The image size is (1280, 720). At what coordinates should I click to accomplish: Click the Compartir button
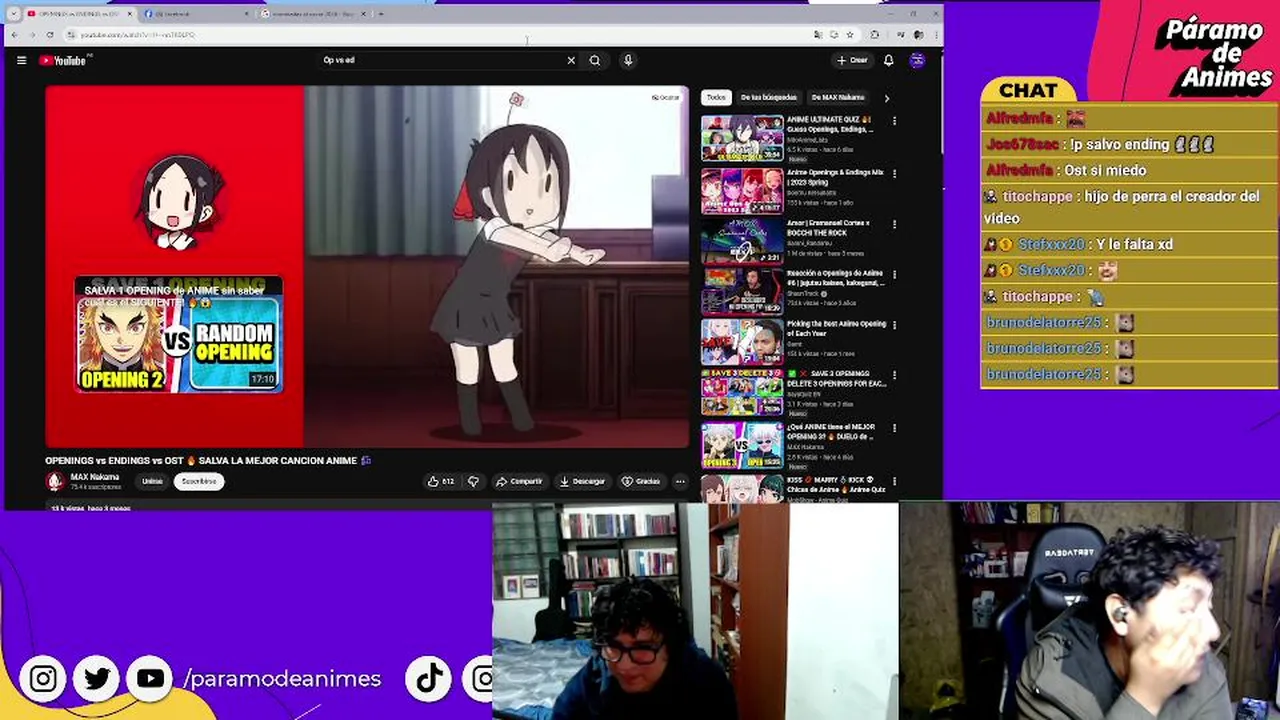(x=519, y=481)
